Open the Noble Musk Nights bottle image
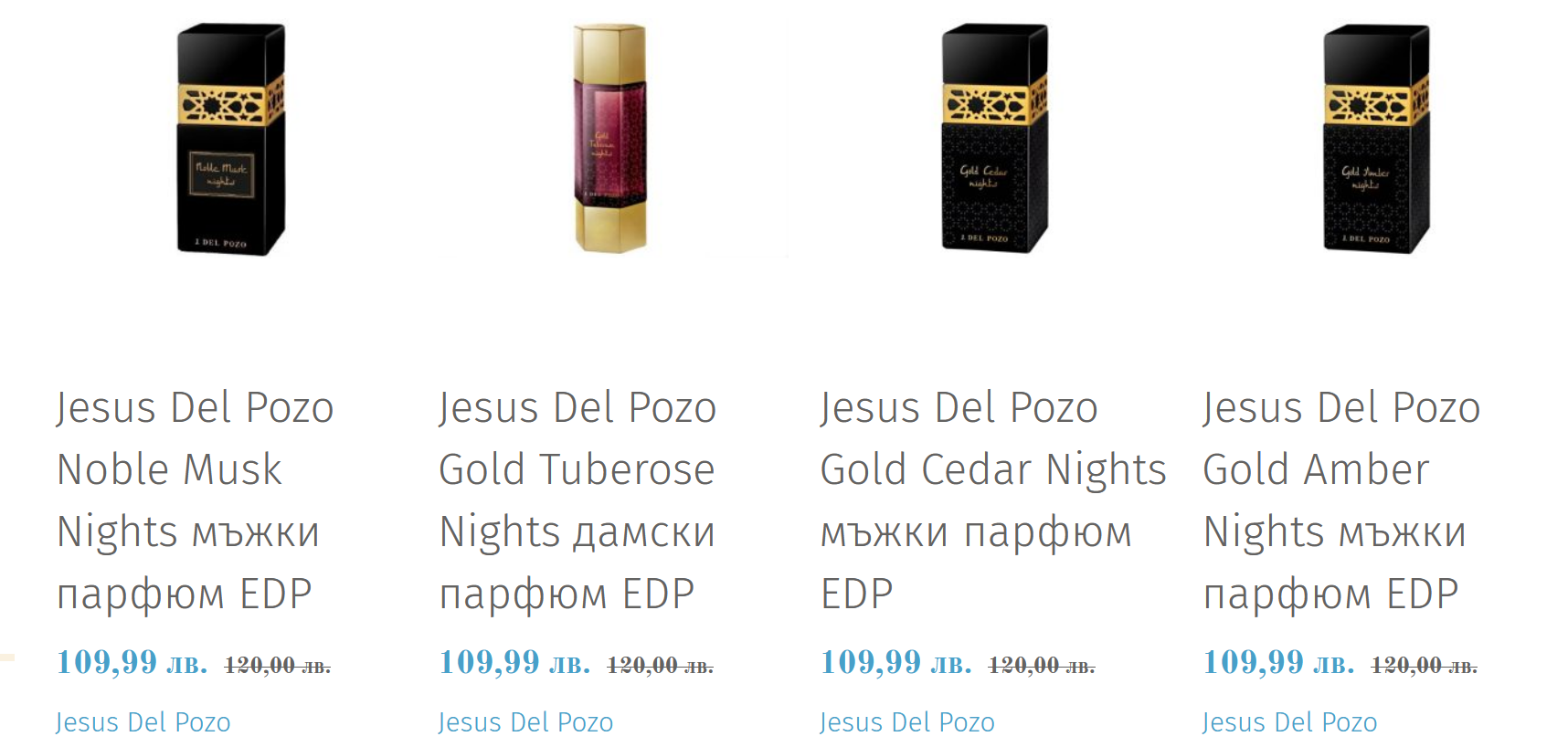Image resolution: width=1568 pixels, height=747 pixels. pyautogui.click(x=230, y=140)
